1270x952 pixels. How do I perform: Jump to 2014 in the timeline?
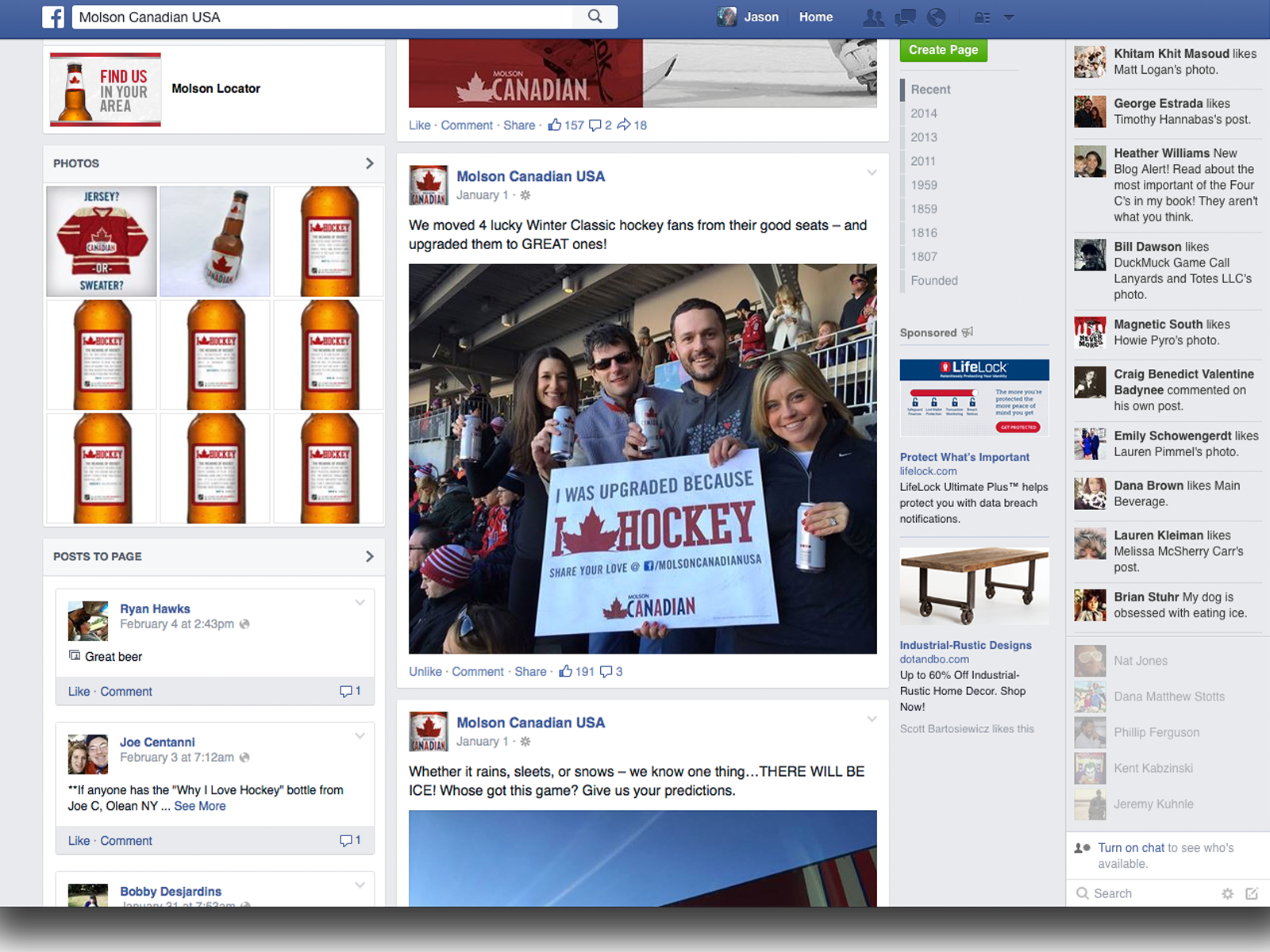click(x=924, y=113)
